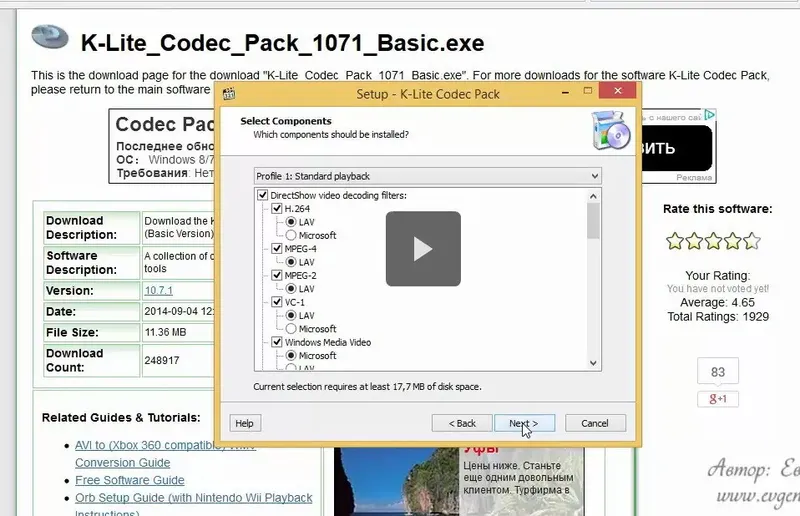Image resolution: width=800 pixels, height=516 pixels.
Task: Click the CD software box icon in setup header
Action: (x=611, y=130)
